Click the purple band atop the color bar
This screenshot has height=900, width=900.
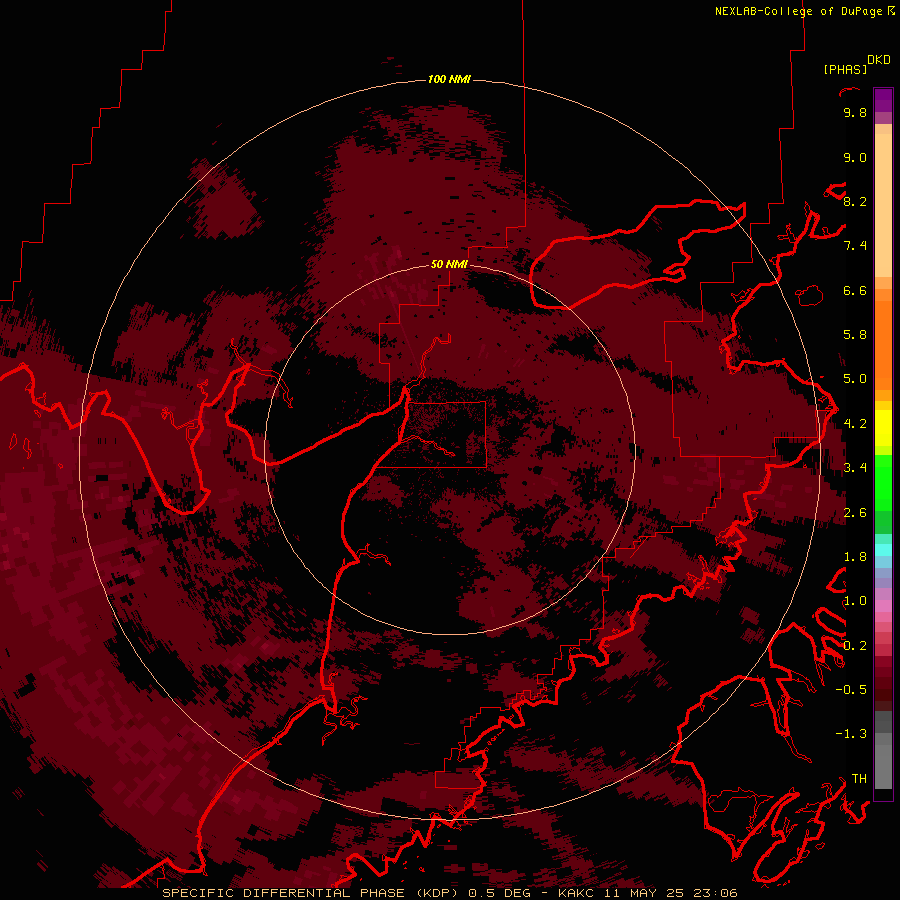[883, 100]
